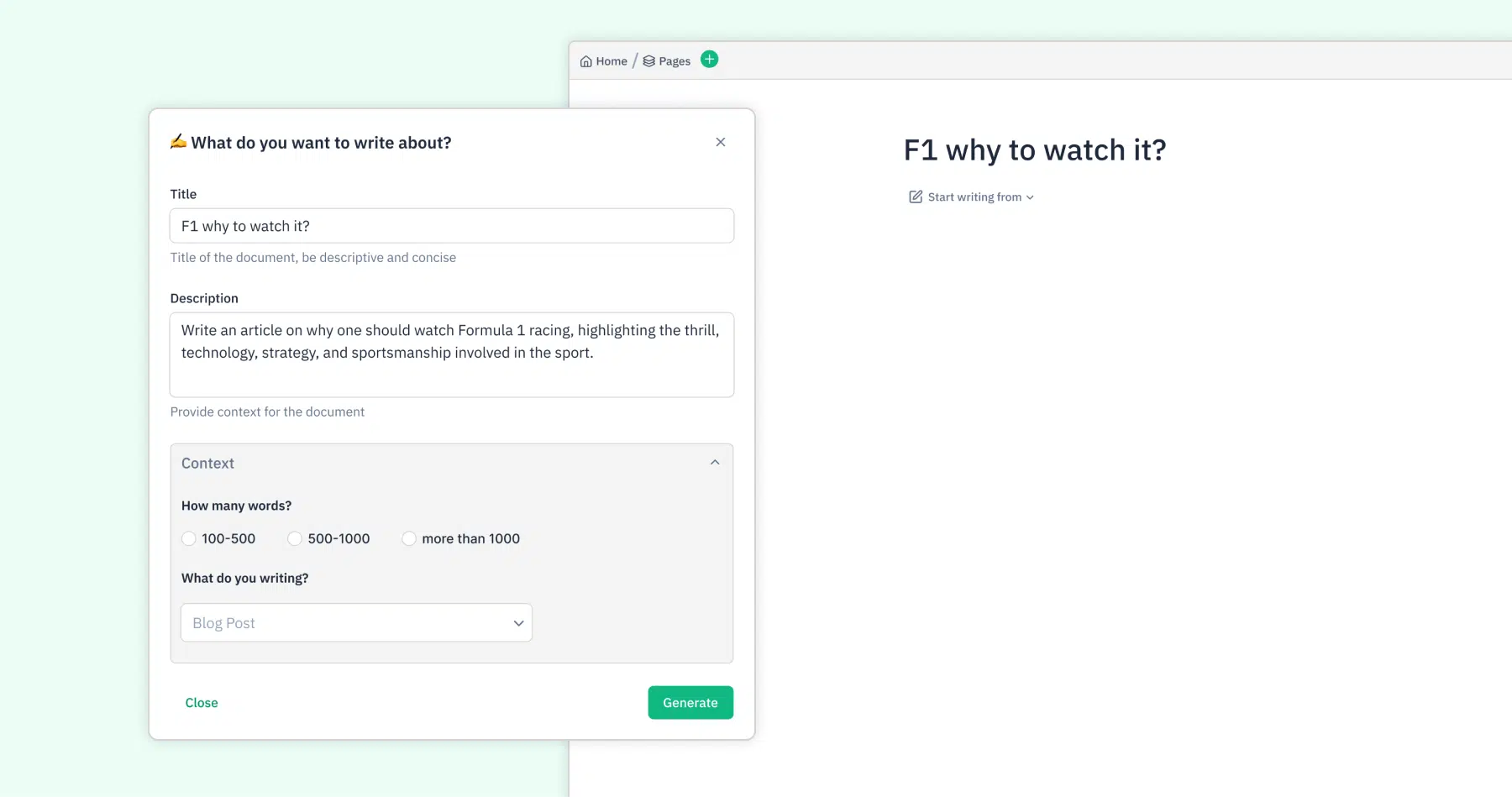Add new page with green plus icon
Image resolution: width=1512 pixels, height=797 pixels.
(x=710, y=60)
